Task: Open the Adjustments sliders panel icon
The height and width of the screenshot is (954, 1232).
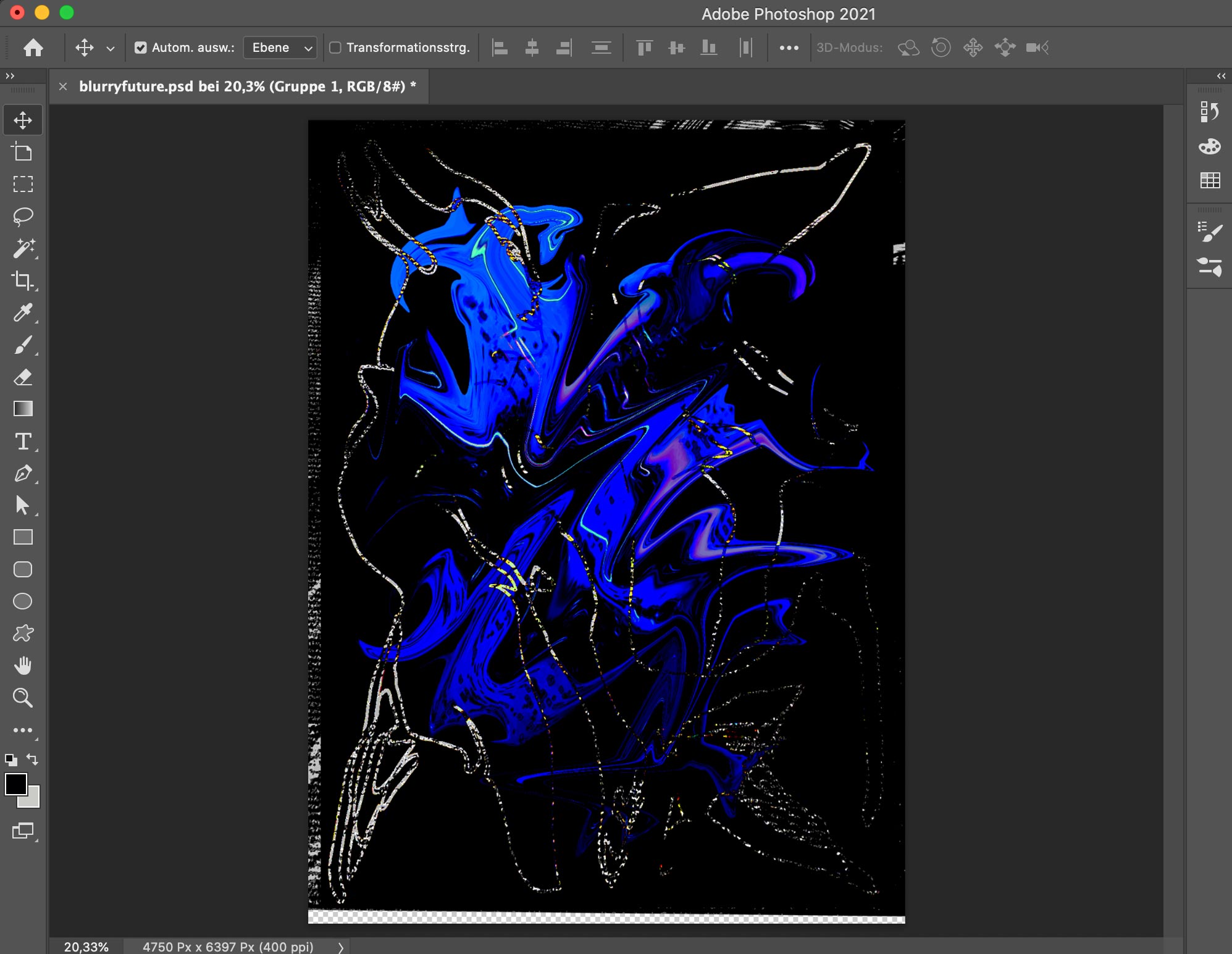Action: click(x=1209, y=267)
